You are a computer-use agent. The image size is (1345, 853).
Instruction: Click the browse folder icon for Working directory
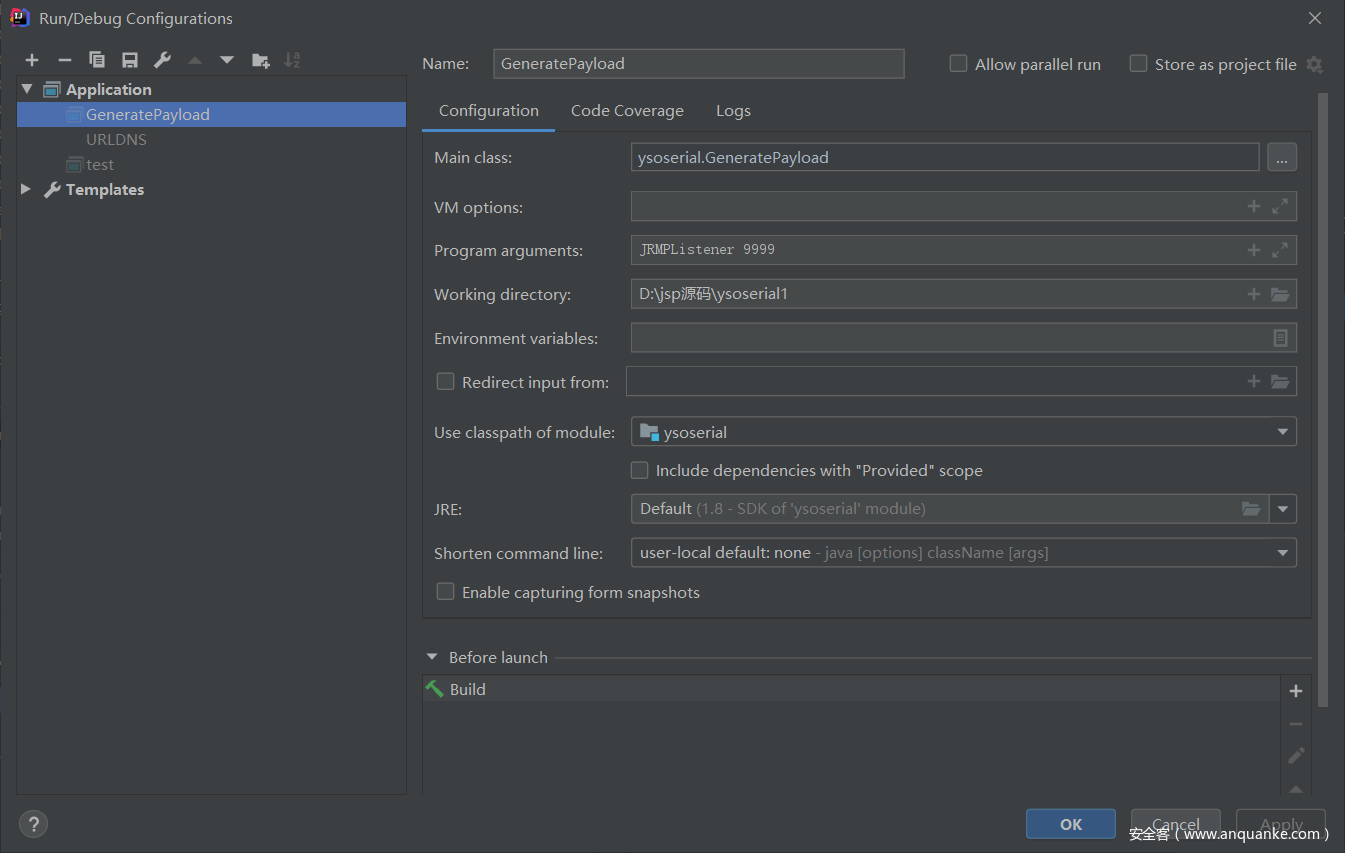[x=1280, y=294]
